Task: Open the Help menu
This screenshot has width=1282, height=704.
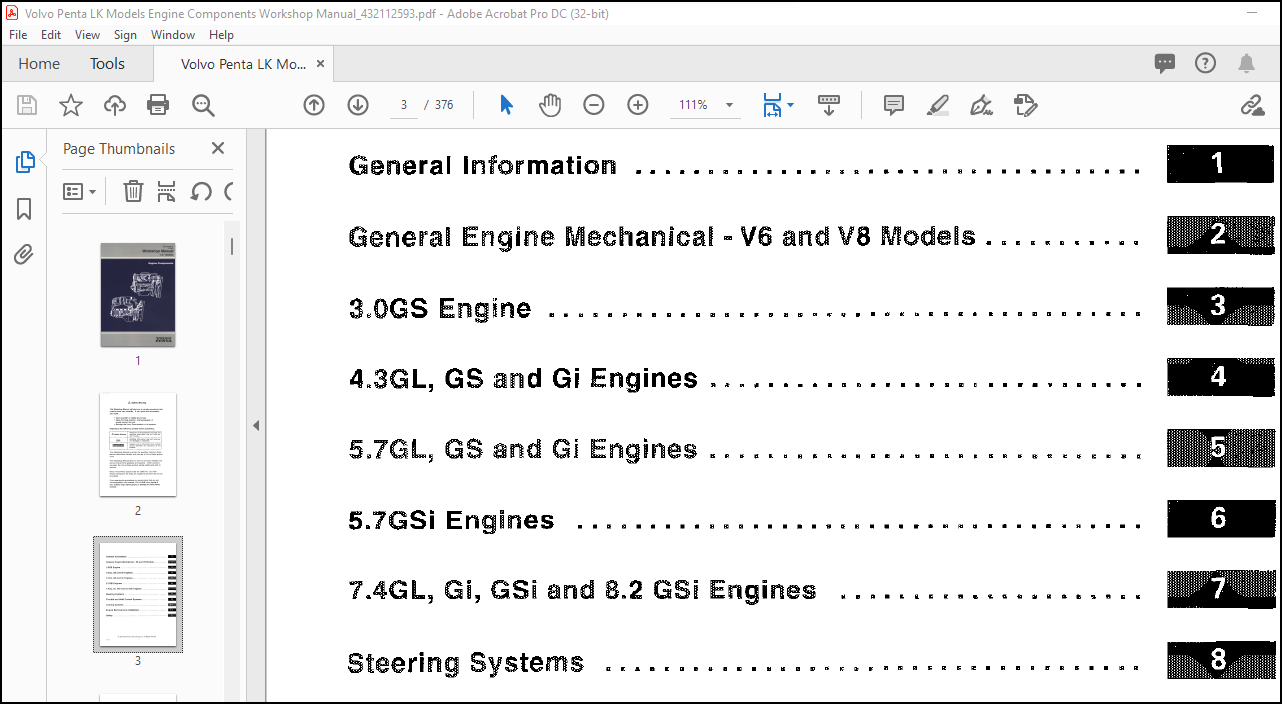Action: point(221,34)
